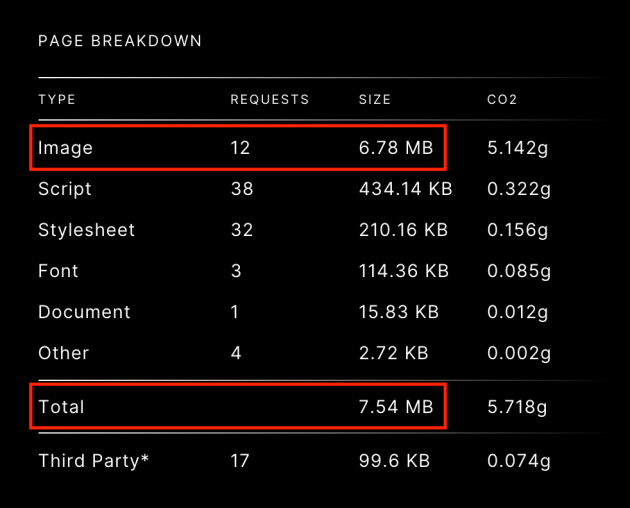Click the Total size 7.54 MB
Screen dimensions: 630x508
[x=396, y=407]
